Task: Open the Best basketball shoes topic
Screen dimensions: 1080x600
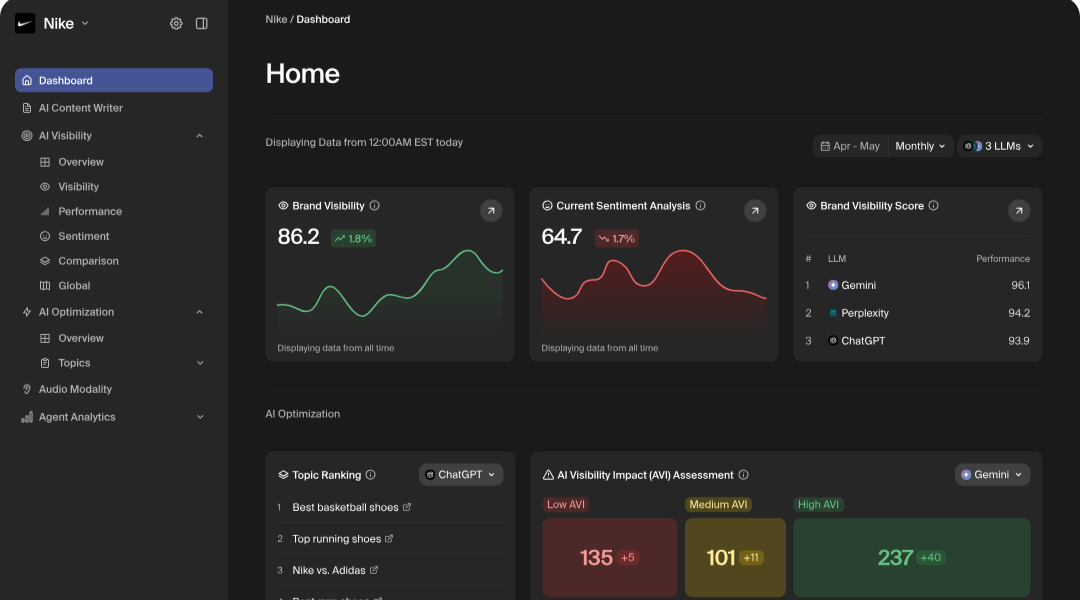Action: pyautogui.click(x=345, y=507)
